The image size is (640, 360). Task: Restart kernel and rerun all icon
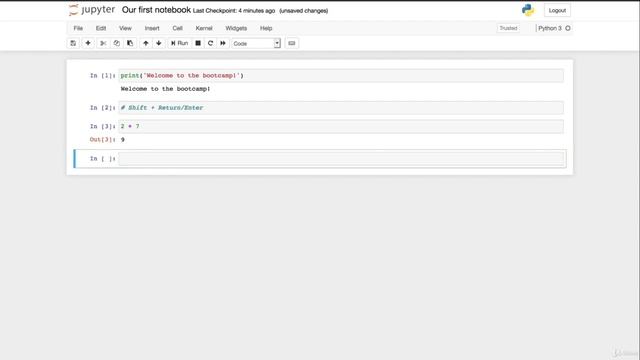pyautogui.click(x=223, y=43)
